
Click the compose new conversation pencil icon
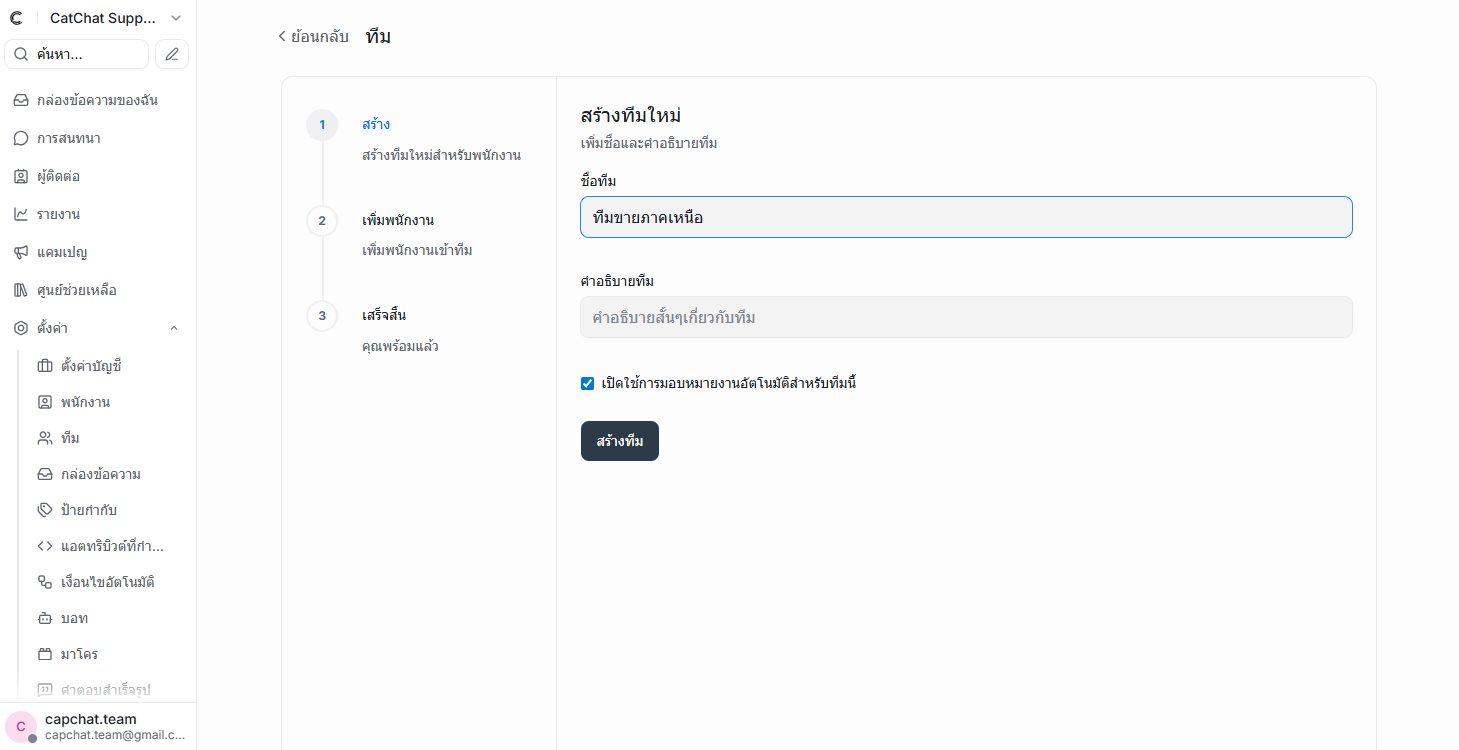point(172,54)
